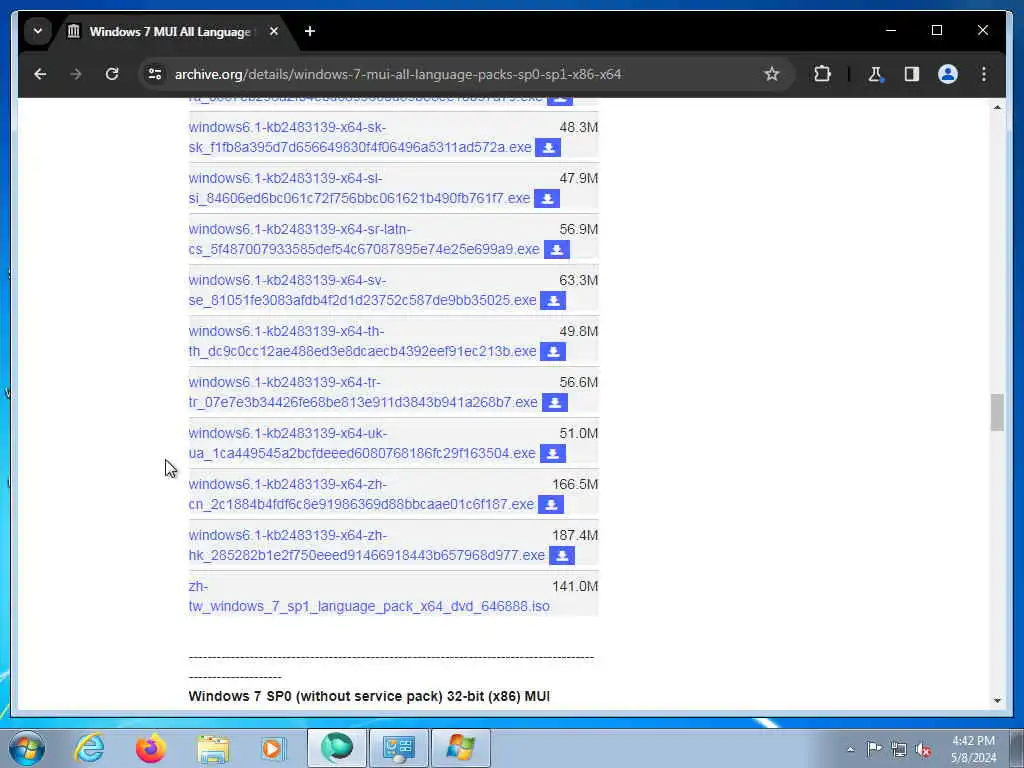
Task: Download icon for x64-th-th exe
Action: coord(553,351)
